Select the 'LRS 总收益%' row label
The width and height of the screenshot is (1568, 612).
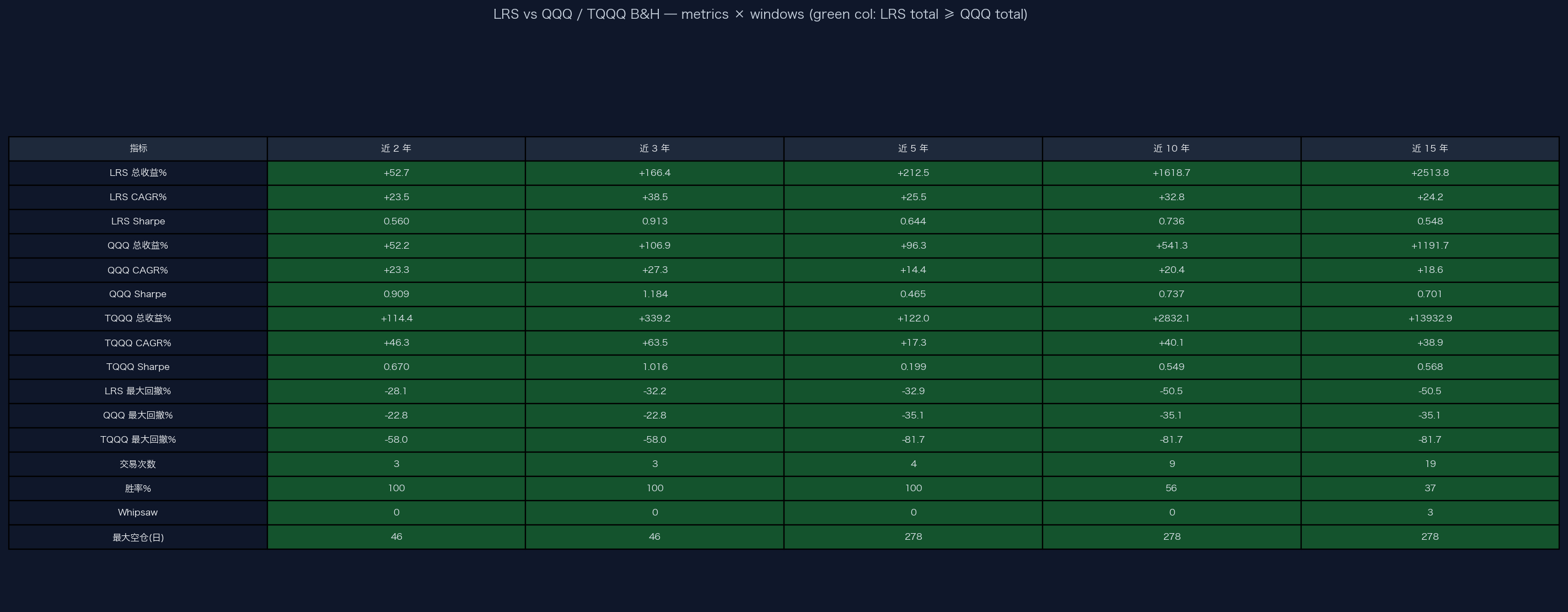click(x=138, y=173)
